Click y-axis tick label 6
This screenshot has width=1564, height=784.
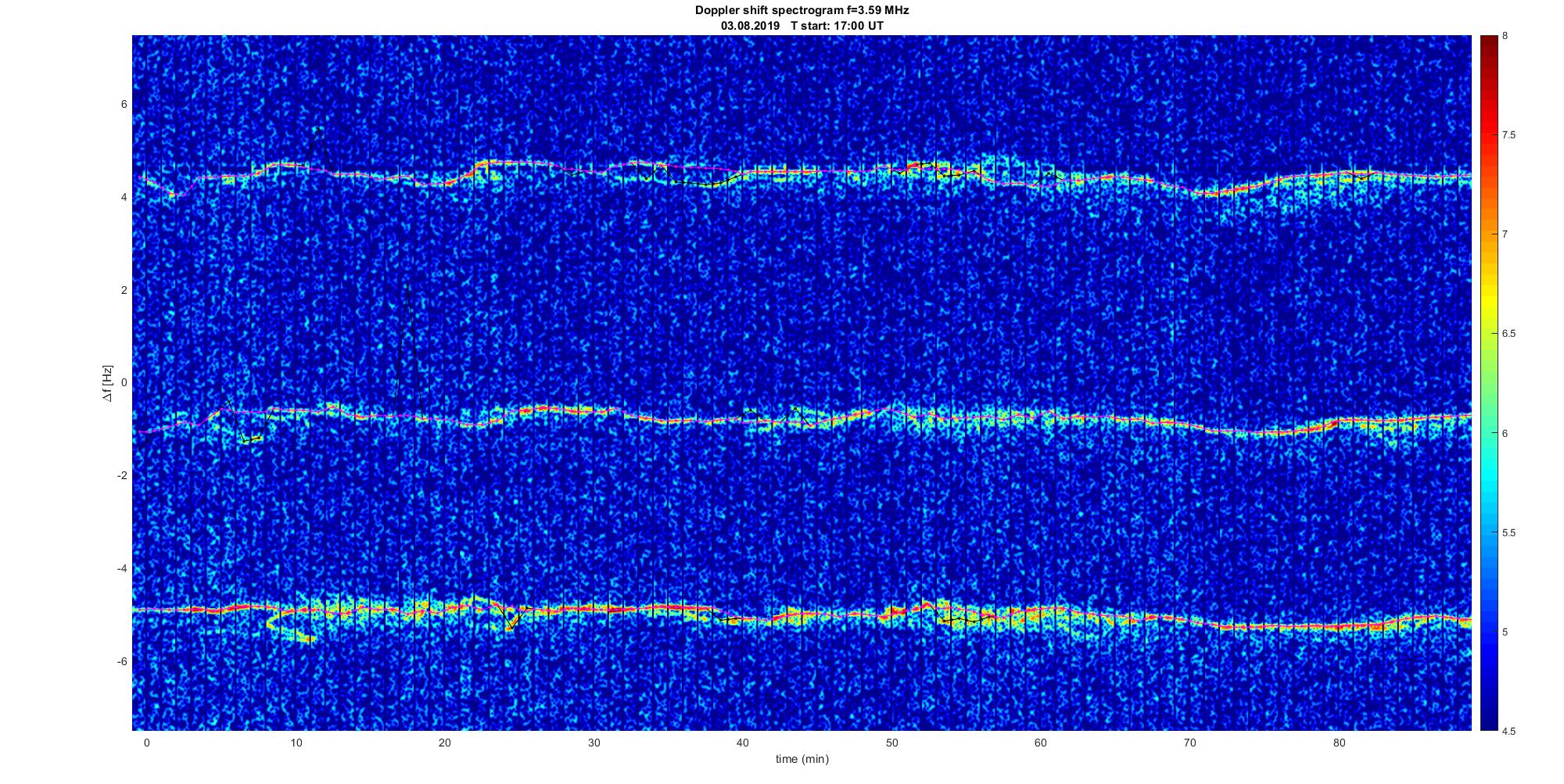click(124, 104)
